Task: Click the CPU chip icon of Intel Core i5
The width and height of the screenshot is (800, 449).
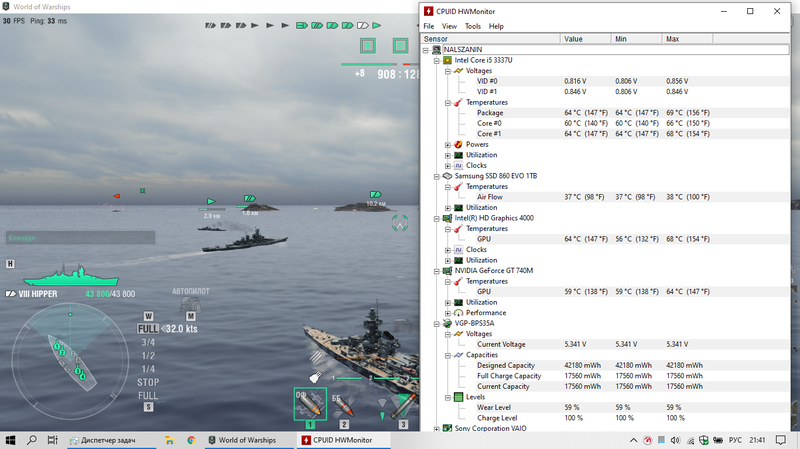Action: click(x=447, y=60)
